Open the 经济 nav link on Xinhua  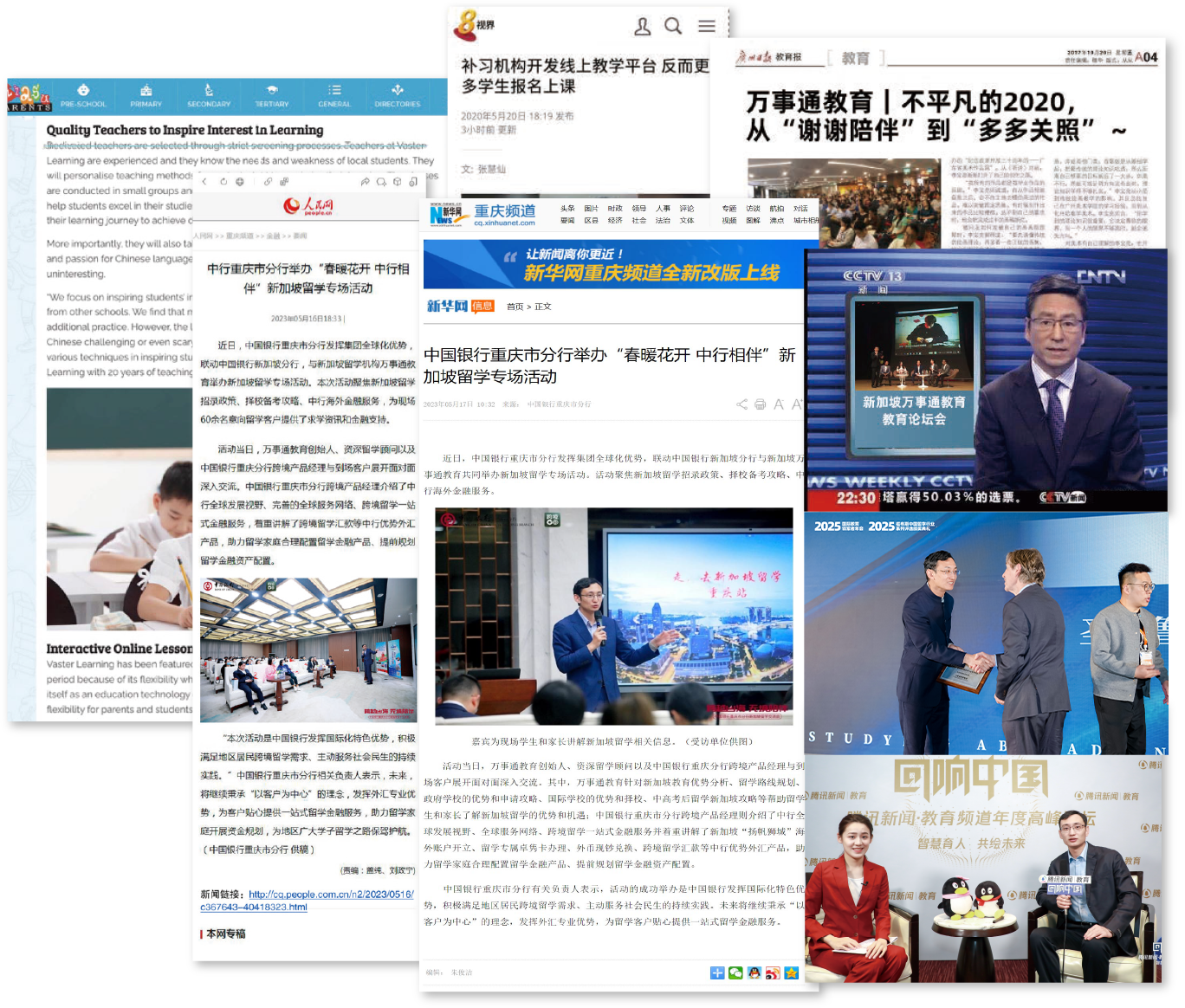[x=615, y=221]
